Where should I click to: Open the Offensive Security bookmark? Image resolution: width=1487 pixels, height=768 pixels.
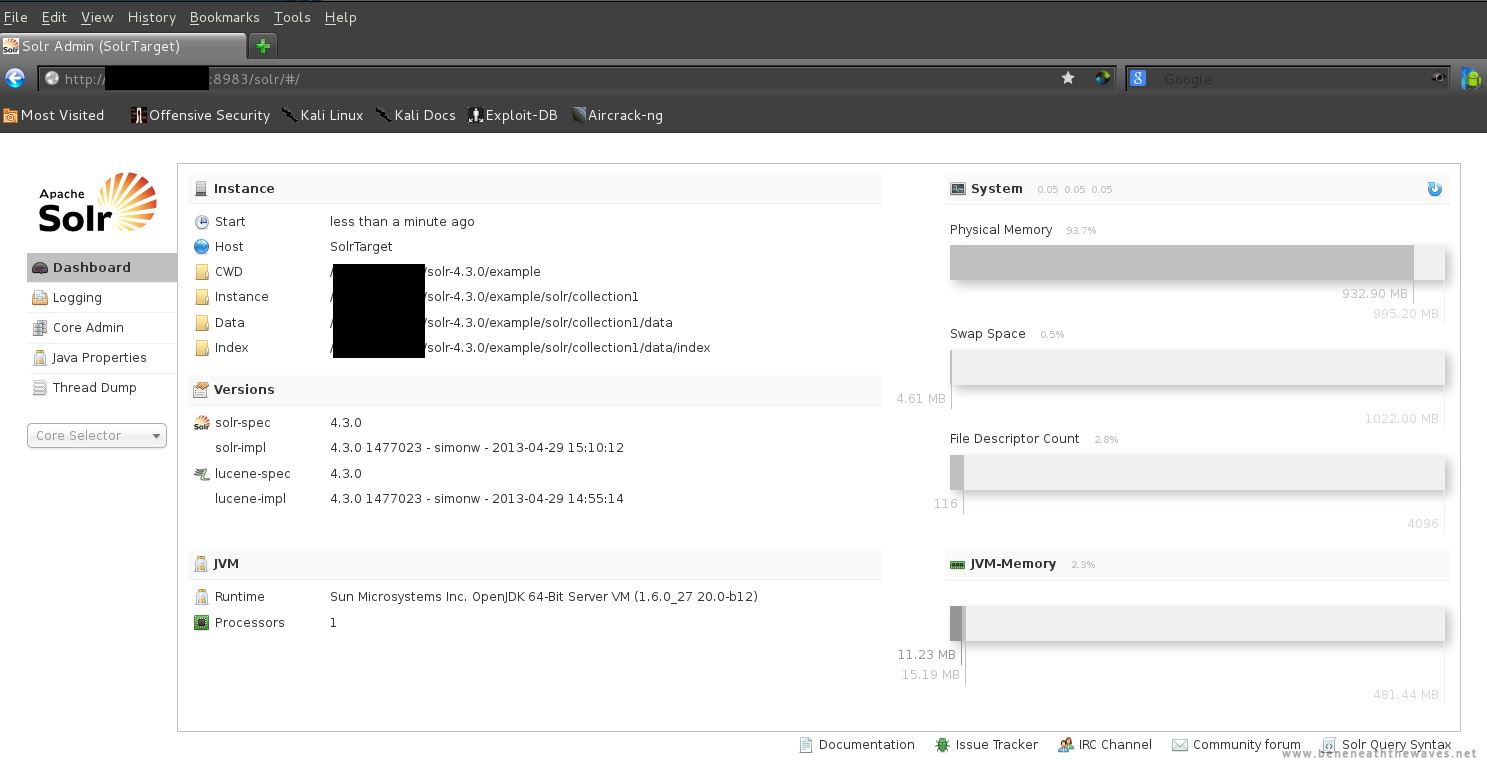coord(201,115)
